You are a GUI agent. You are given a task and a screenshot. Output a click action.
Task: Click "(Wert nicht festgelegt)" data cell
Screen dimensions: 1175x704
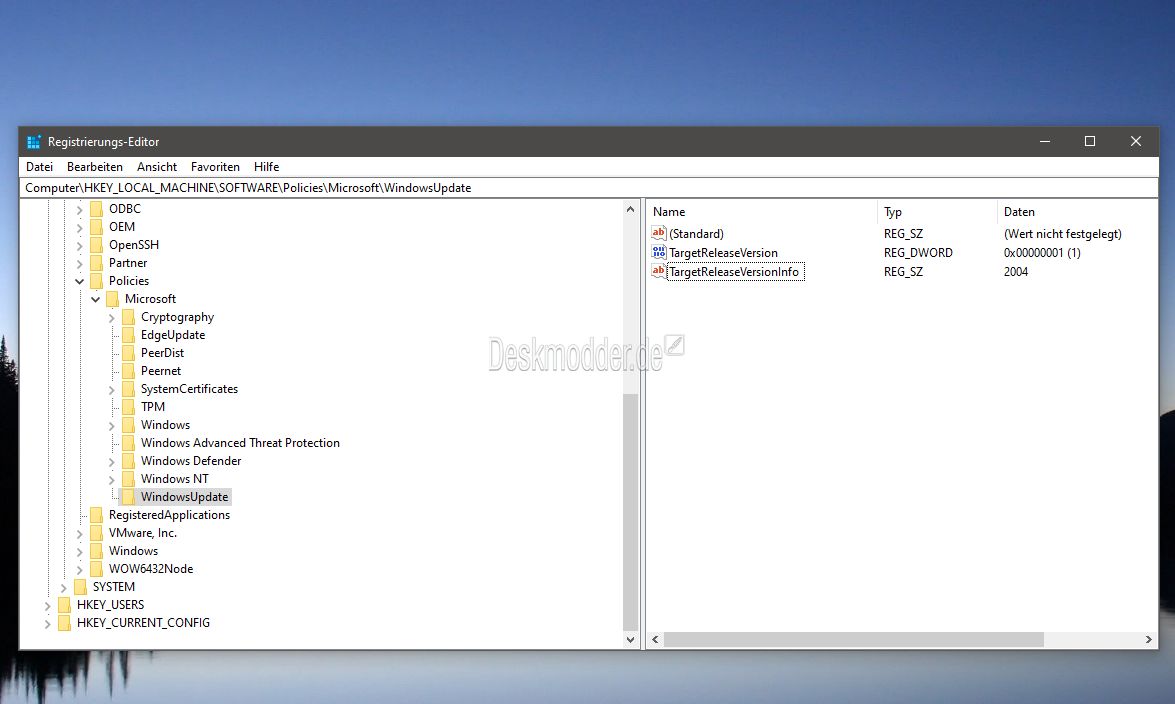click(x=1063, y=234)
